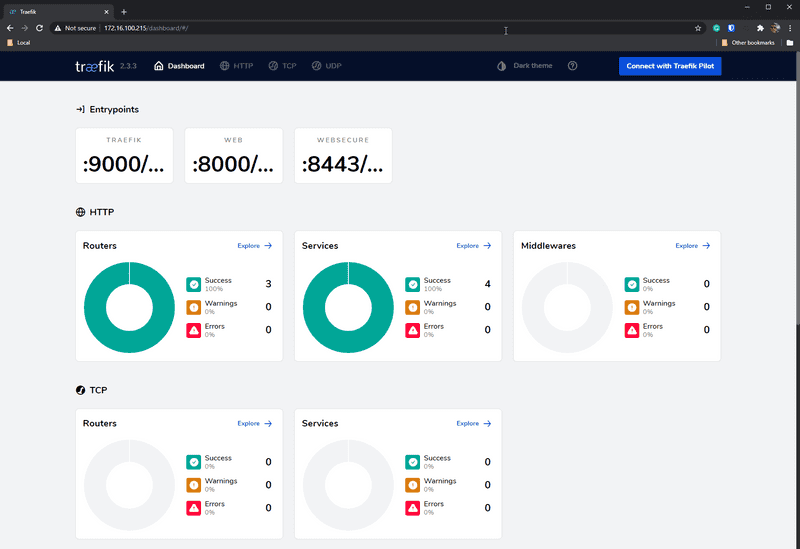
Task: Click the browser address bar
Action: coord(400,28)
